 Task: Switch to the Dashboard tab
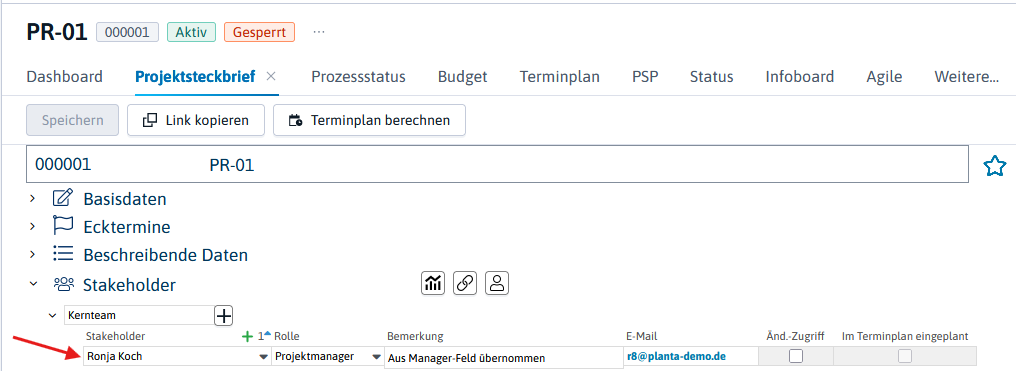click(x=64, y=76)
